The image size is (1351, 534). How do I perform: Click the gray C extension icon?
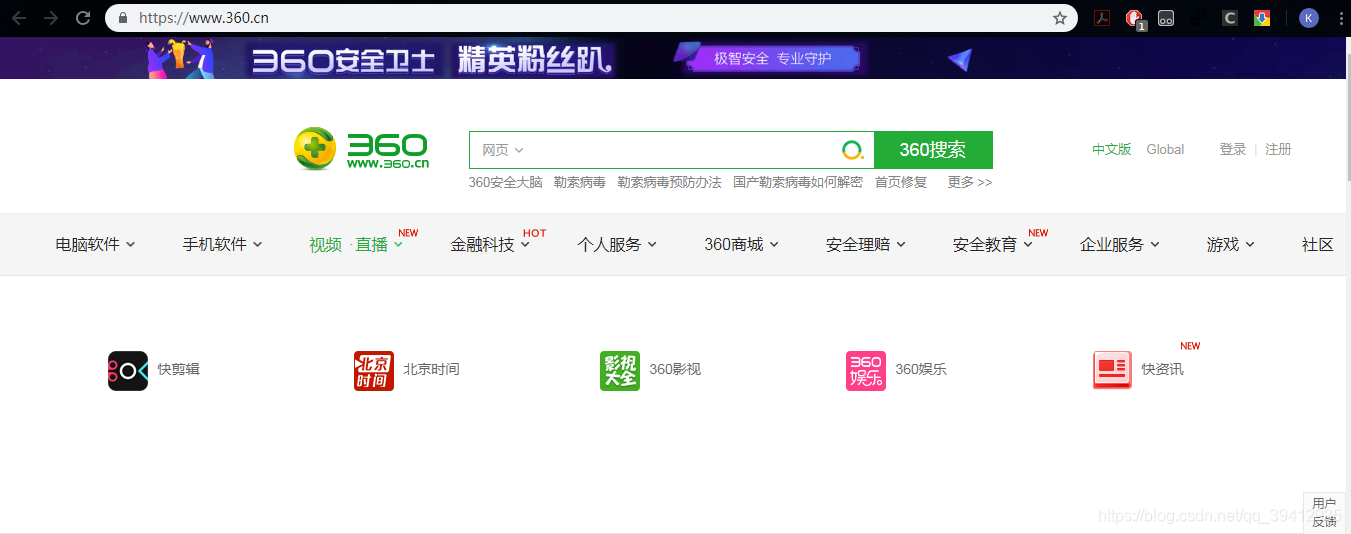(1230, 18)
